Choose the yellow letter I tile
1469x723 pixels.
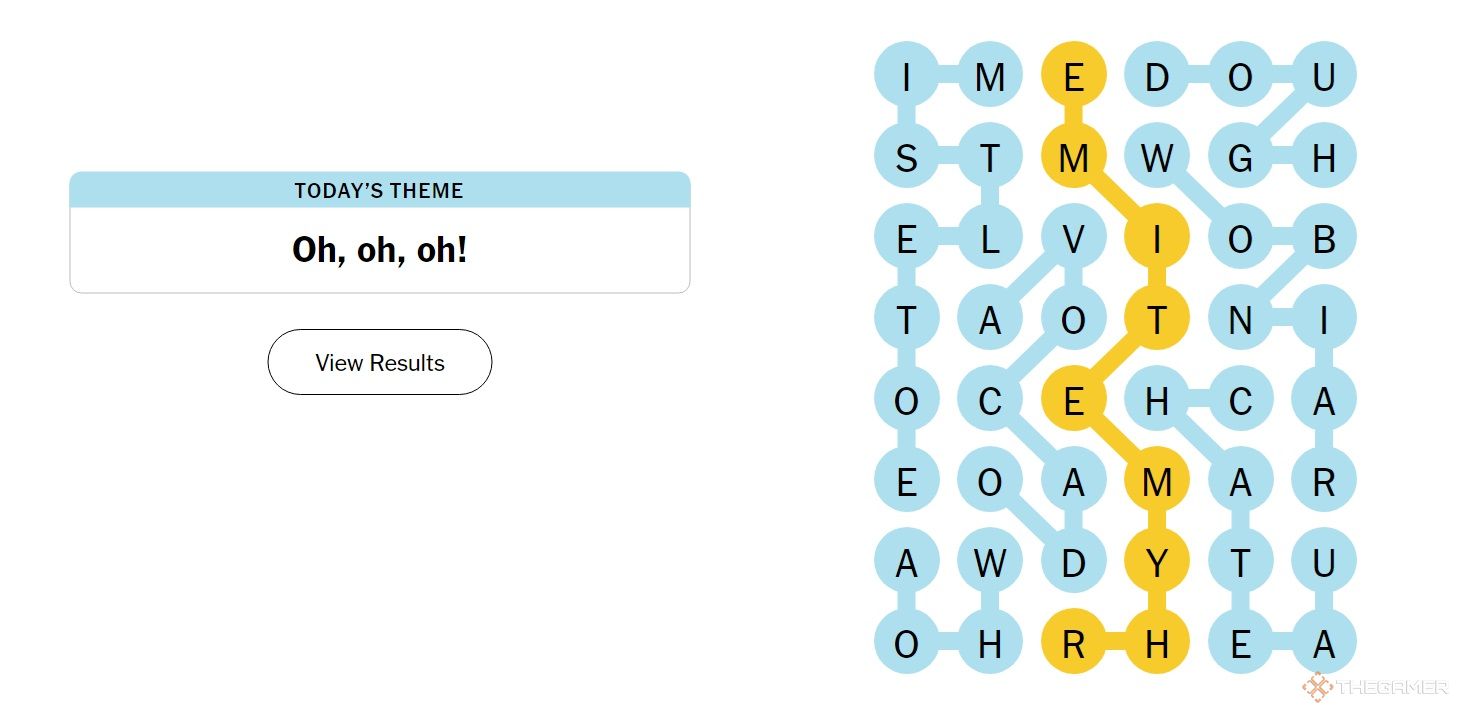click(1157, 239)
